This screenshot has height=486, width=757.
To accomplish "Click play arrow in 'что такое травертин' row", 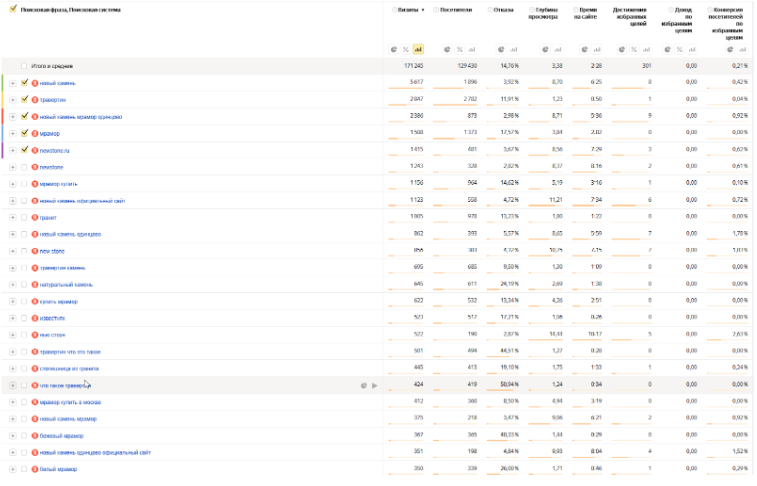I will click(x=375, y=386).
